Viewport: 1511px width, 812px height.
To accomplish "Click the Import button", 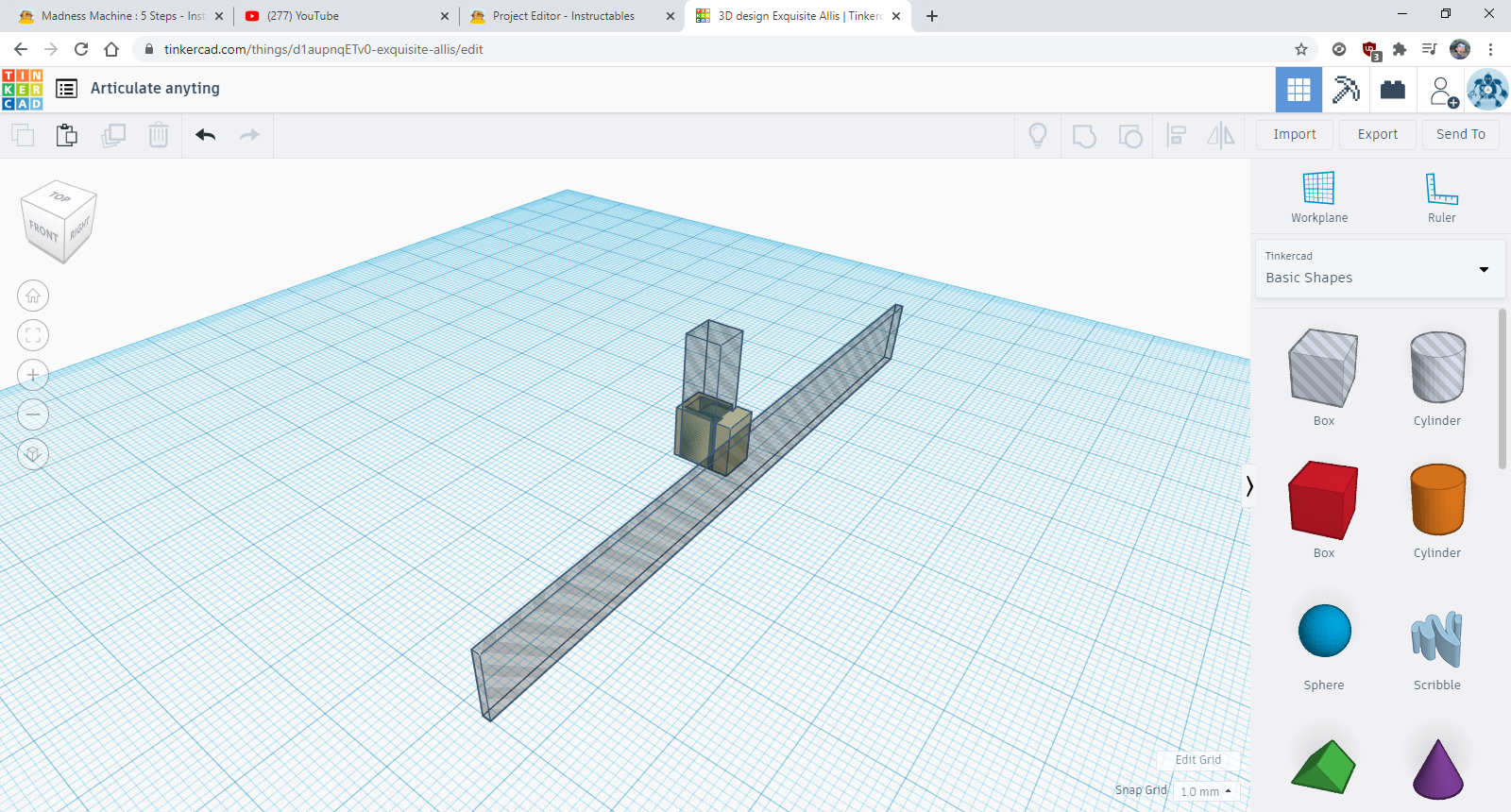I will (x=1295, y=134).
